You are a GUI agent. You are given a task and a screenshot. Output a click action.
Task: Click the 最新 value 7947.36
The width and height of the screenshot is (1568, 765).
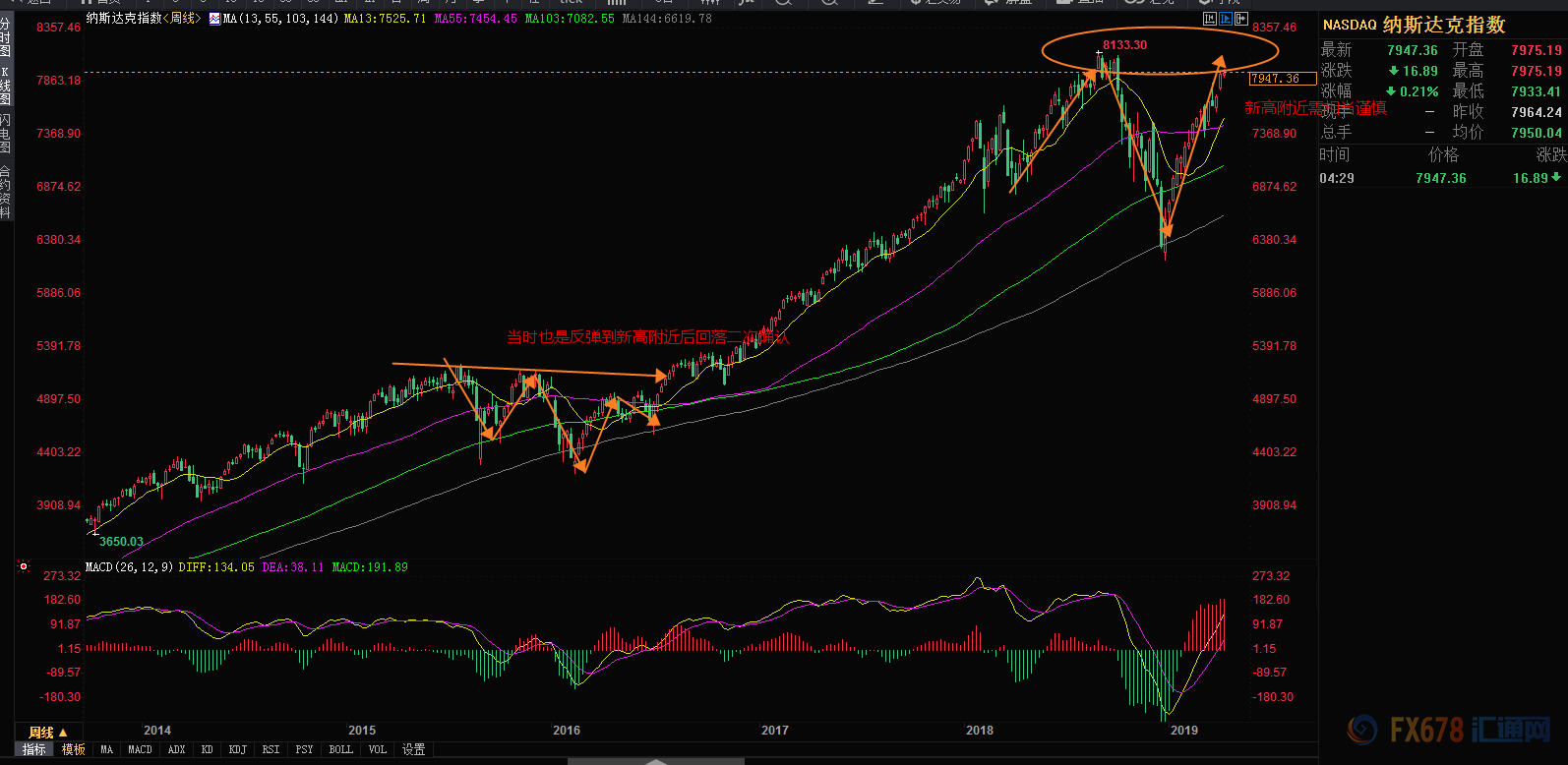pyautogui.click(x=1413, y=50)
